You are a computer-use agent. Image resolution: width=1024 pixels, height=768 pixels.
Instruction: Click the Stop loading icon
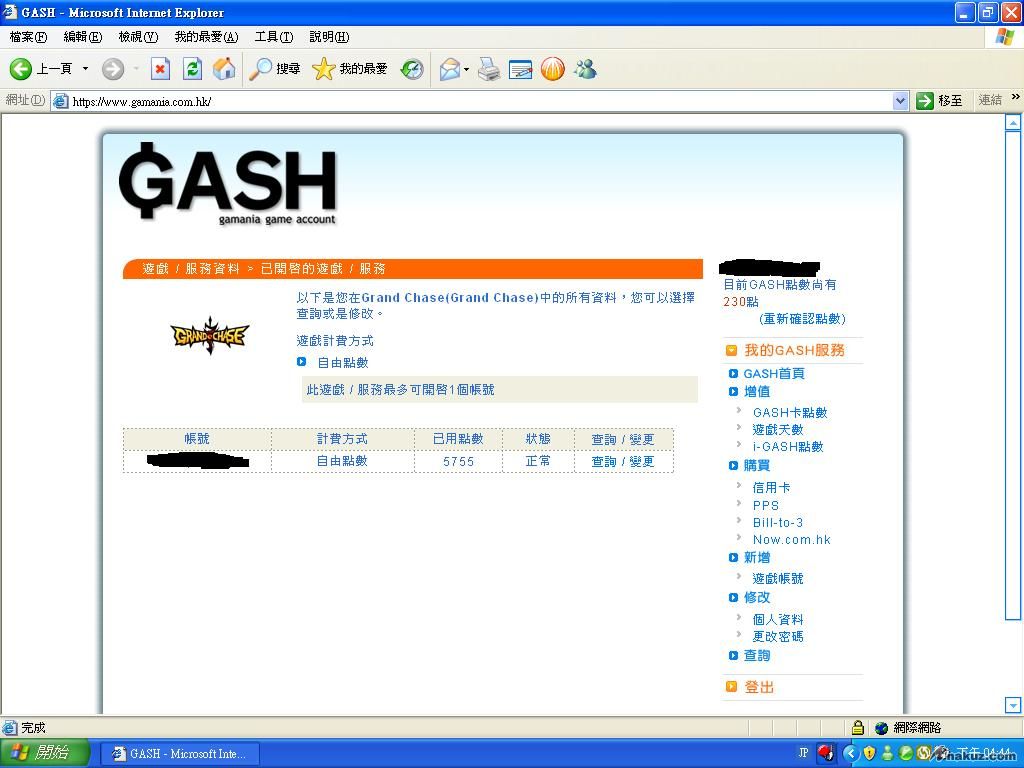coord(160,69)
